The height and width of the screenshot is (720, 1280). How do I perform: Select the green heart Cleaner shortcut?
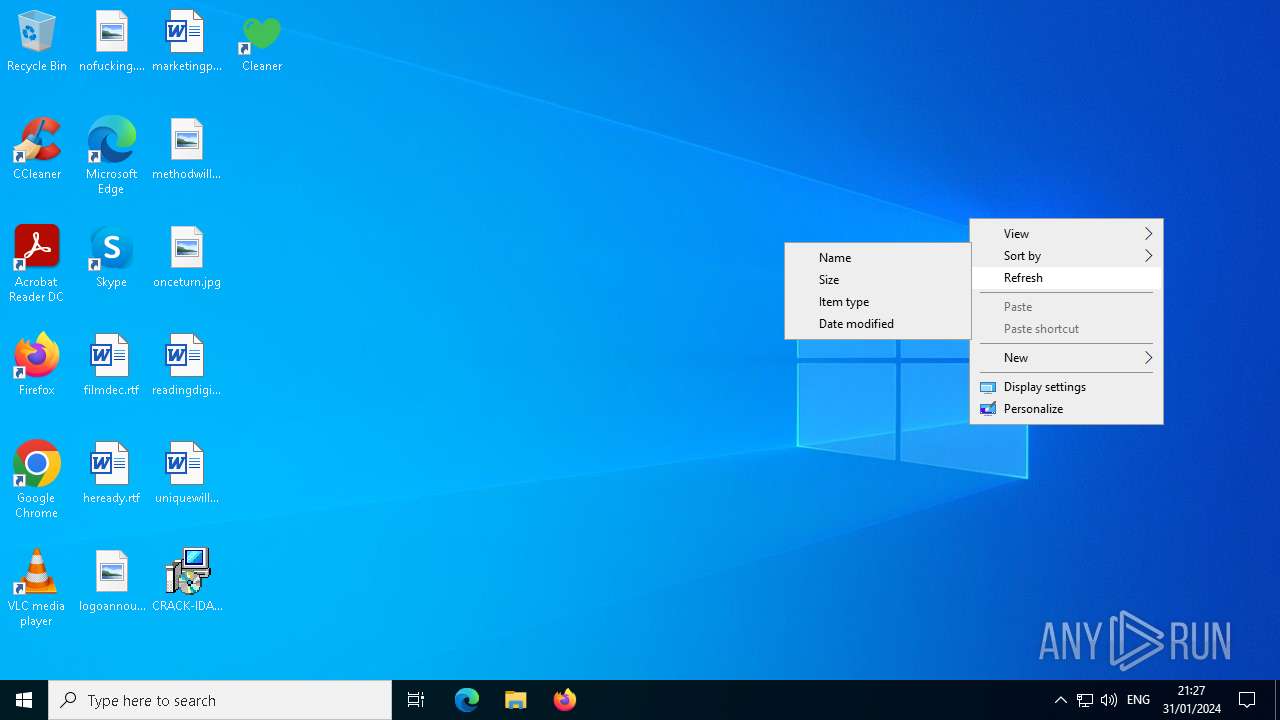[x=262, y=42]
